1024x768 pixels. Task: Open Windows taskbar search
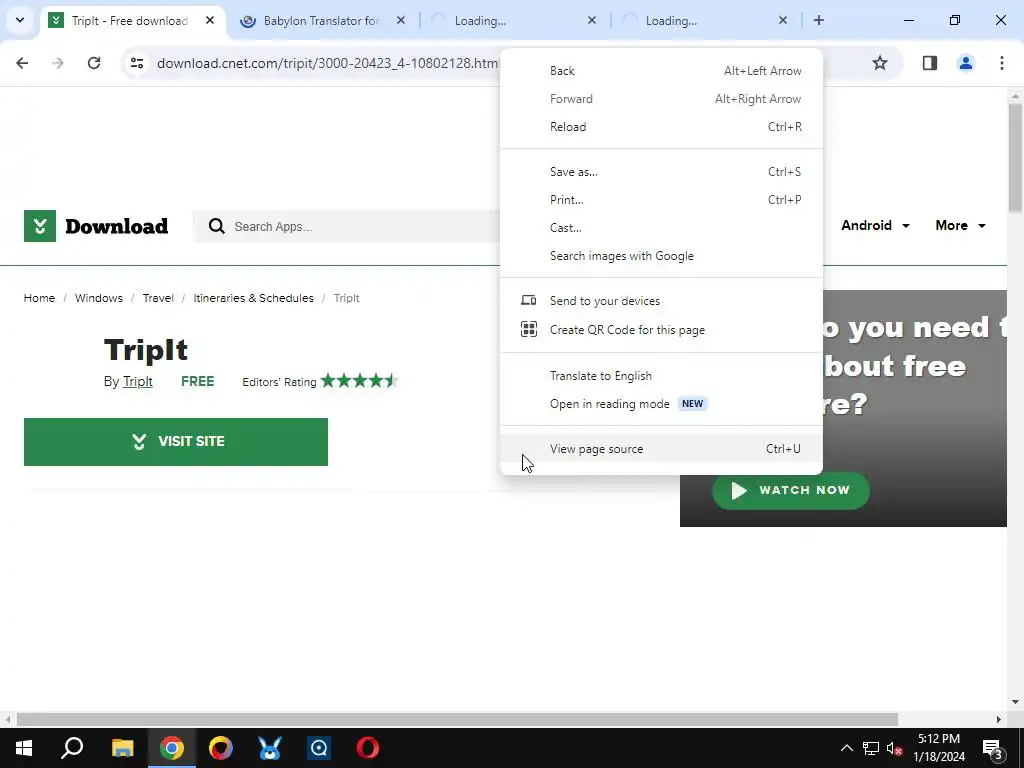(x=72, y=748)
